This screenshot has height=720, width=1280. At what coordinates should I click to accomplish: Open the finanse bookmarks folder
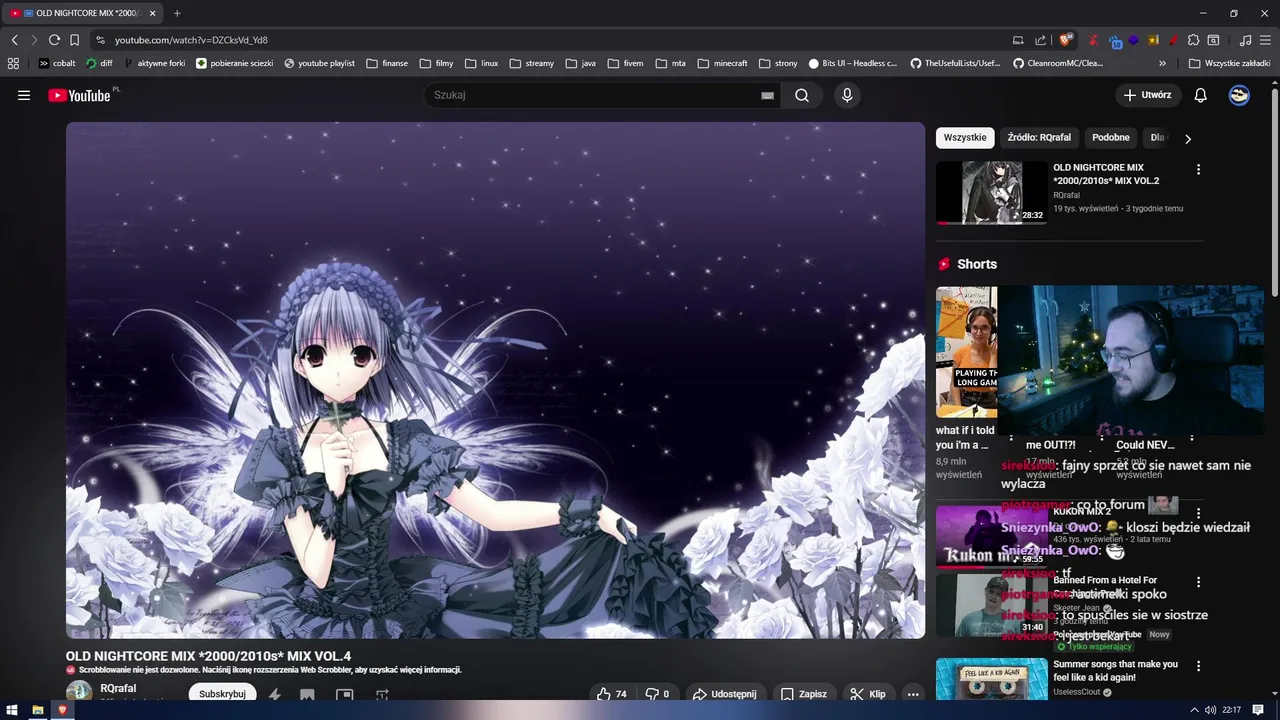point(386,63)
